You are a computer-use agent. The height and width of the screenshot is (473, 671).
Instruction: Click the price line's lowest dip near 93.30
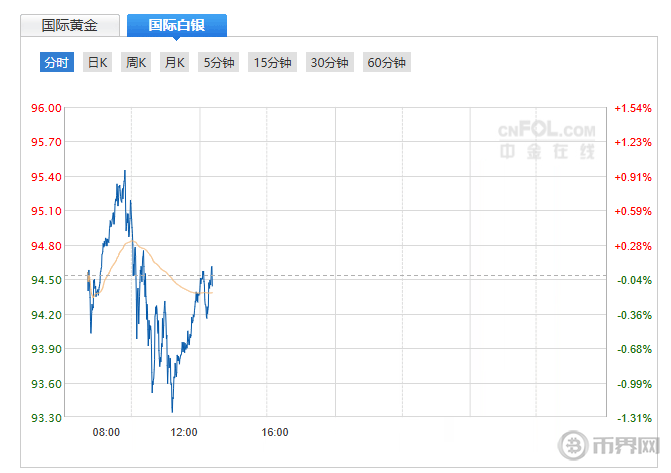point(172,410)
